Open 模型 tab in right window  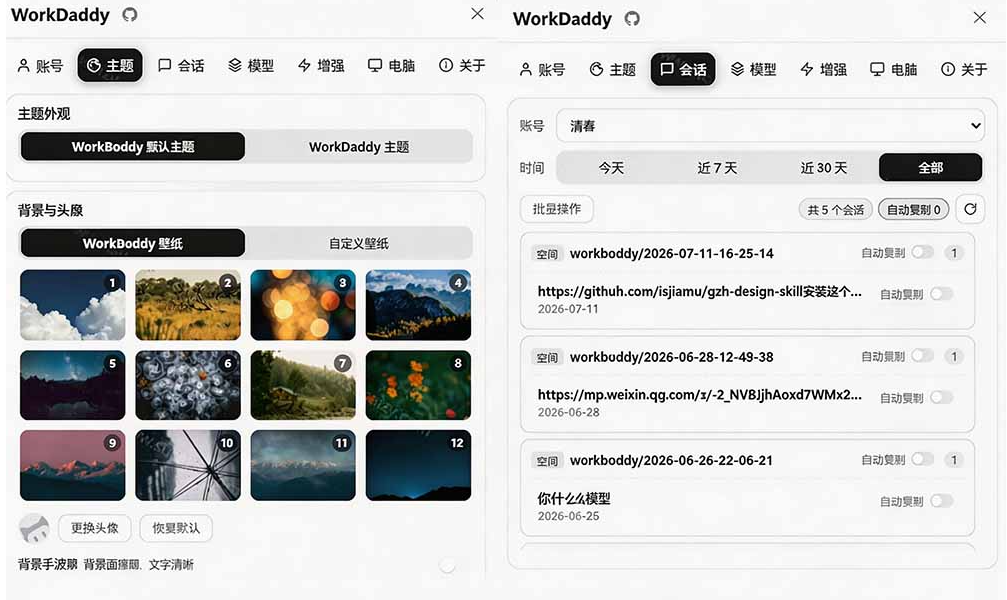[753, 69]
